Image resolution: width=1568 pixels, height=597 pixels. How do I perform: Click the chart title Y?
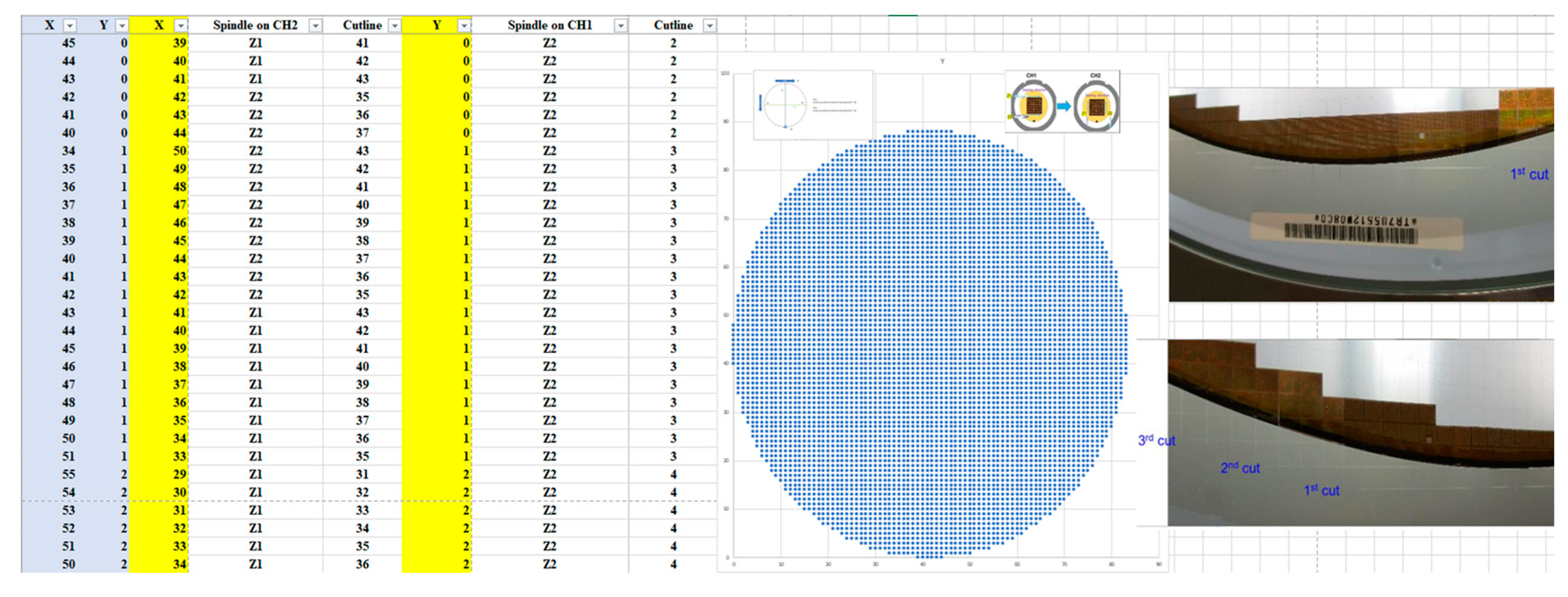(942, 61)
